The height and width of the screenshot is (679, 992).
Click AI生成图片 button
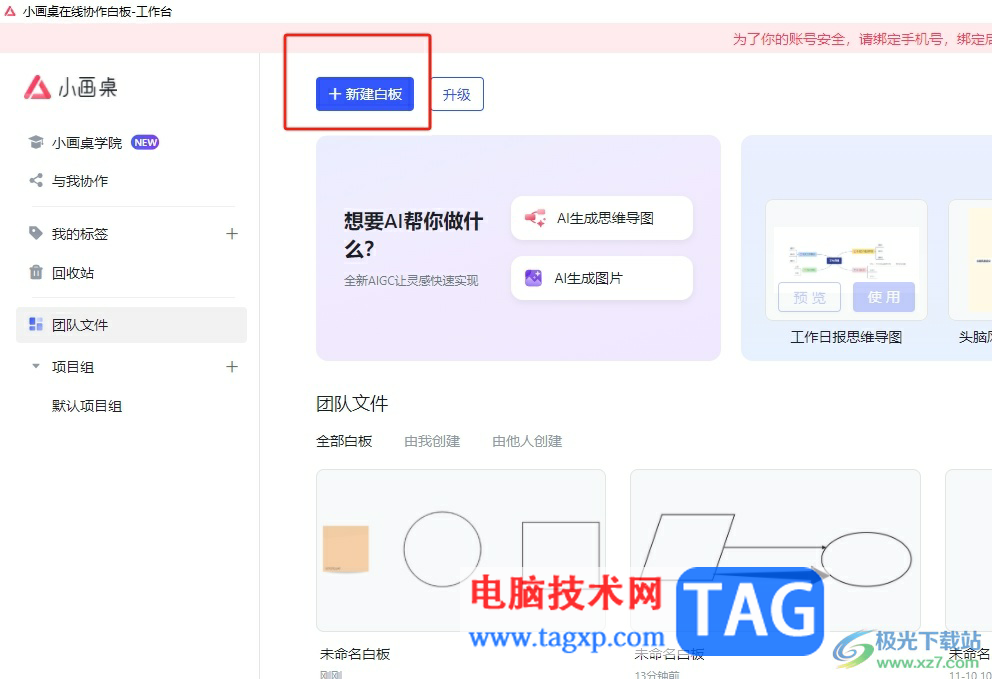pos(602,278)
